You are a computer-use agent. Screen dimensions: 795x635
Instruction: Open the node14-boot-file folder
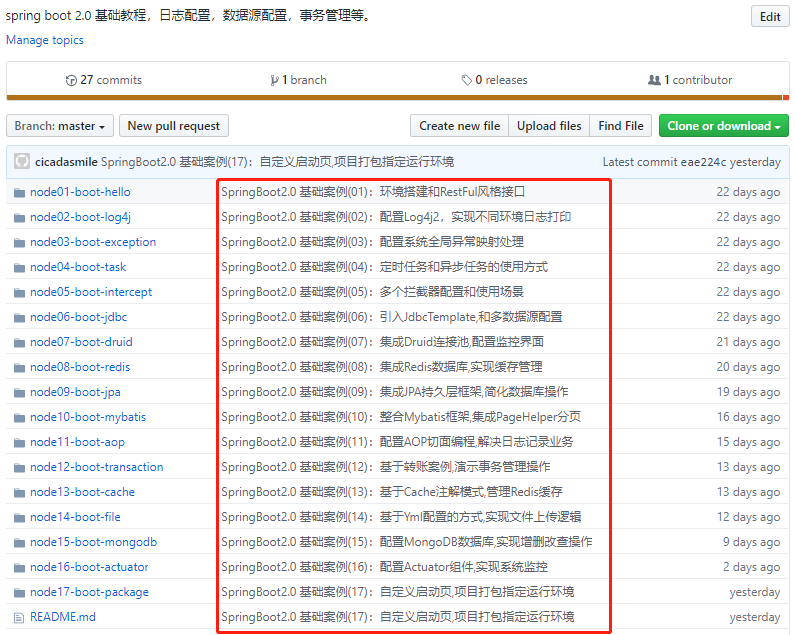click(75, 517)
